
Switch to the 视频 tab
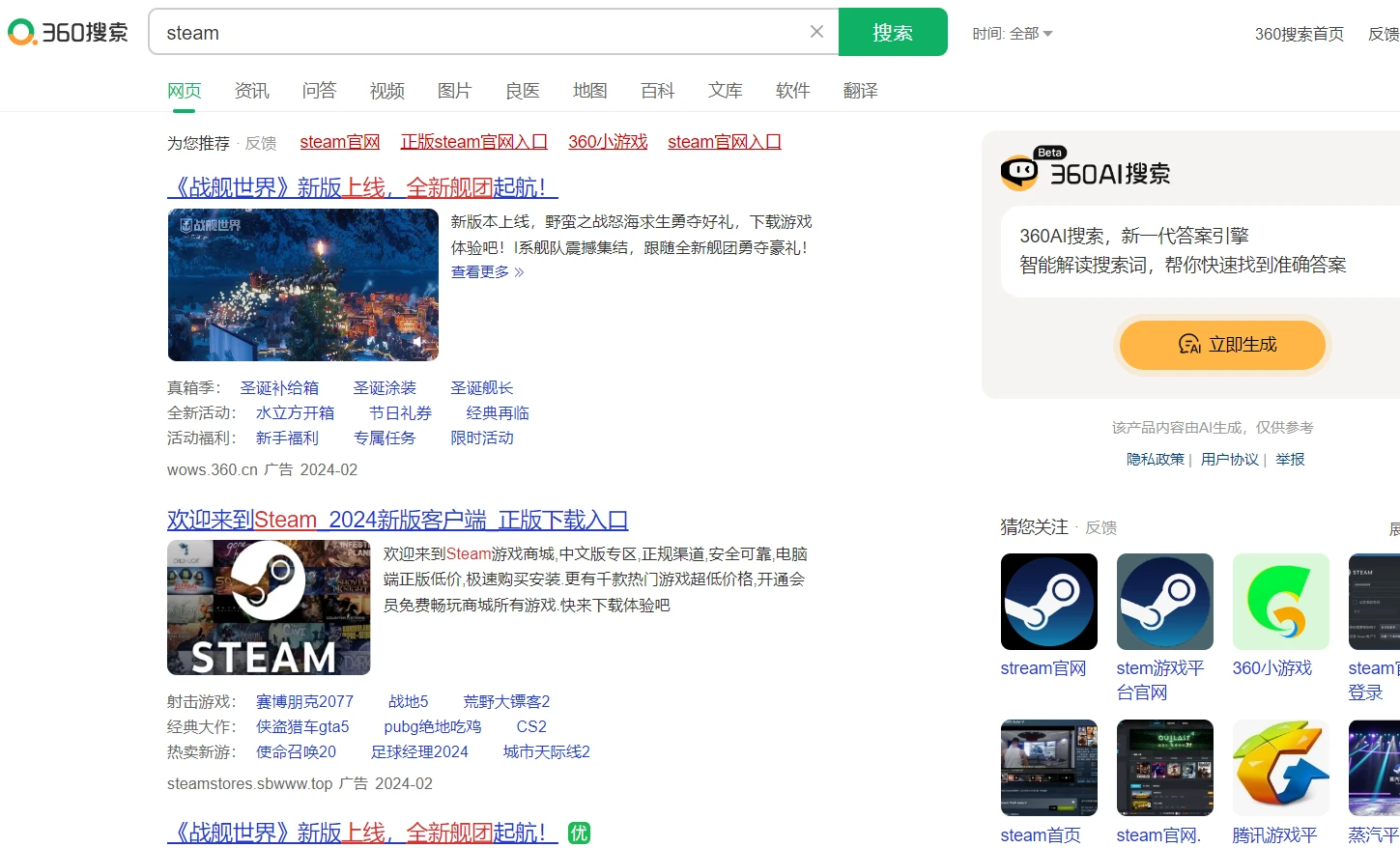pos(387,91)
